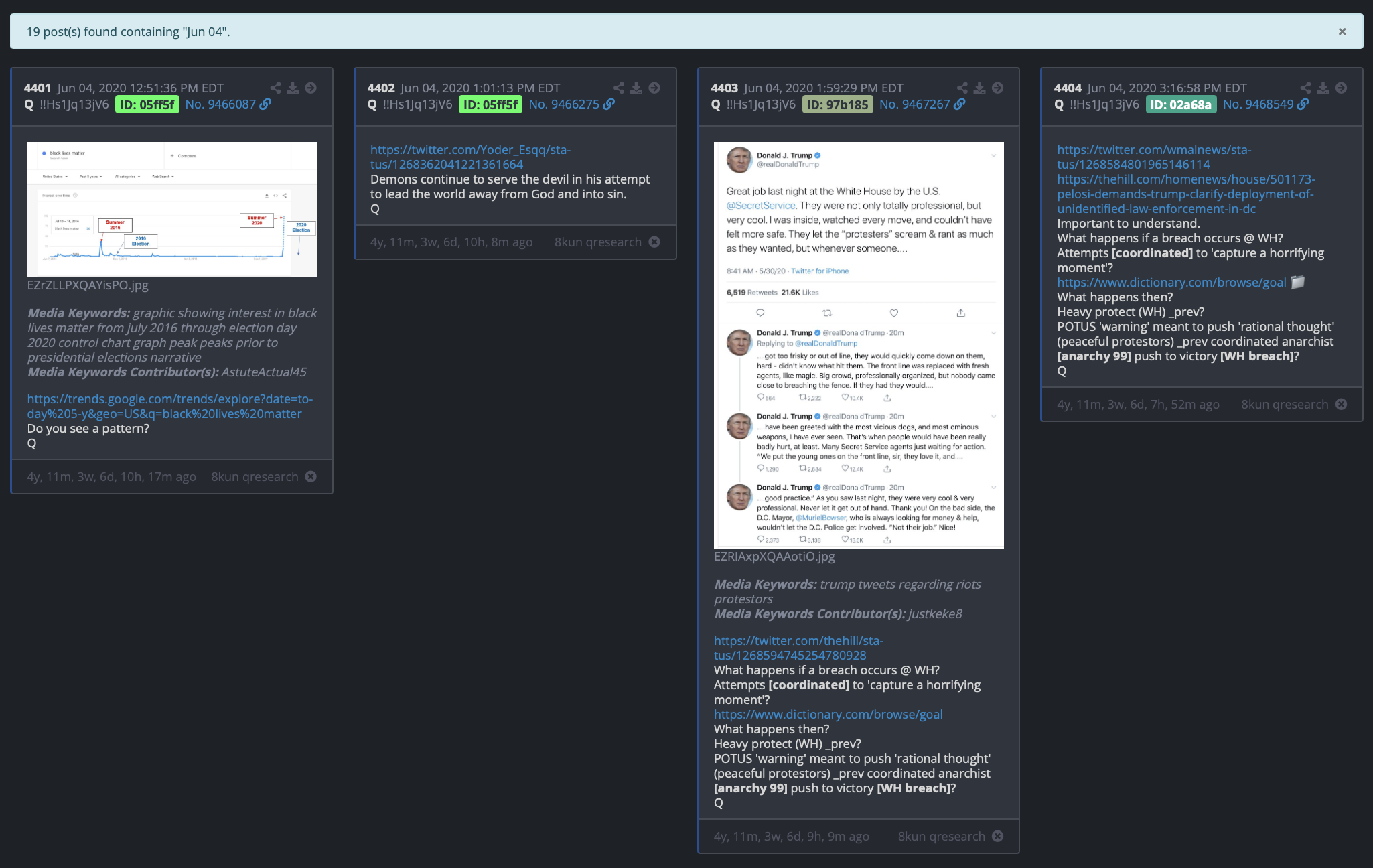Screen dimensions: 1373x868
Task: Share post 4401
Action: tap(275, 88)
